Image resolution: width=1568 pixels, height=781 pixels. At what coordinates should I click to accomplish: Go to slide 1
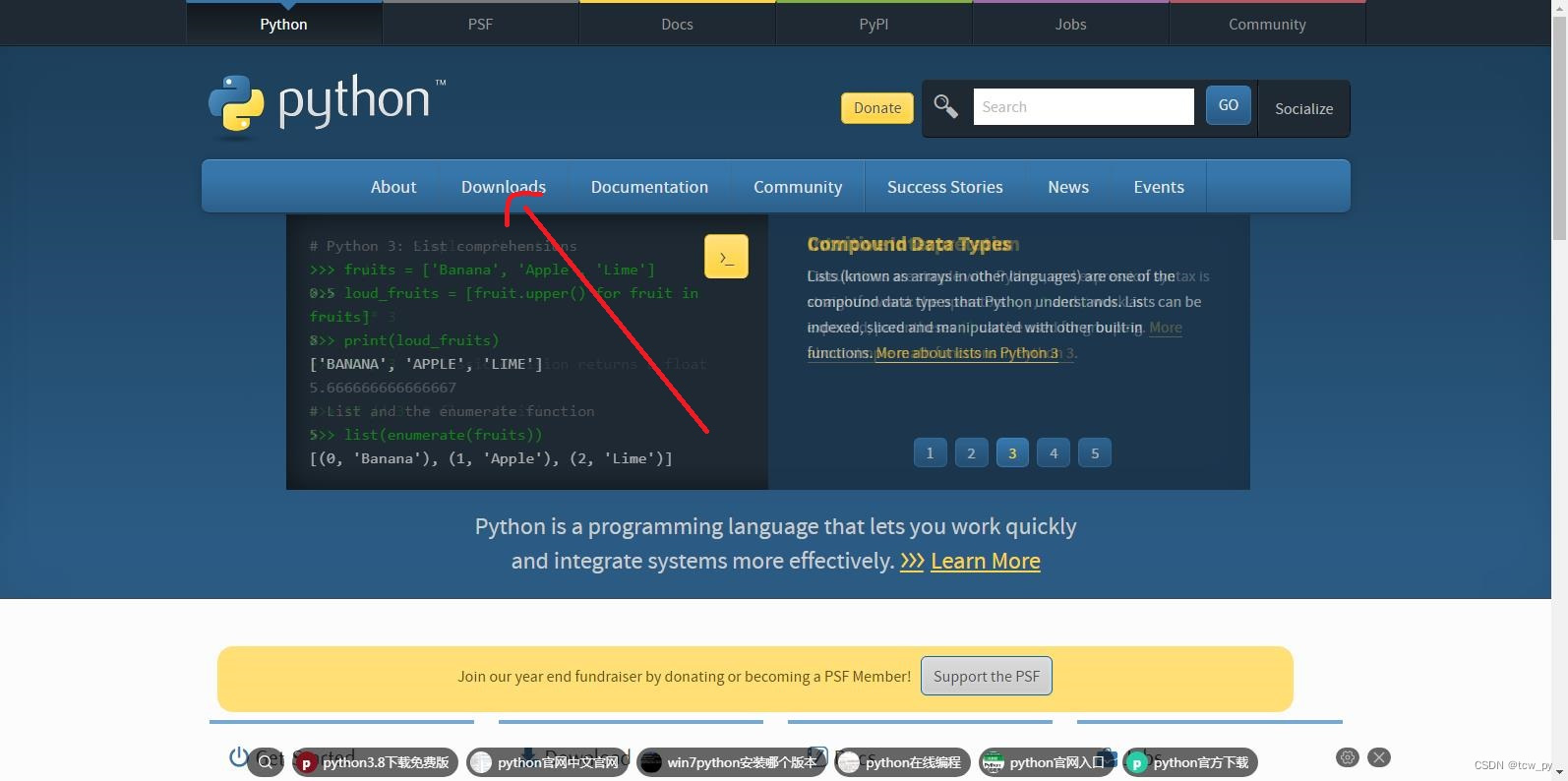pos(930,452)
